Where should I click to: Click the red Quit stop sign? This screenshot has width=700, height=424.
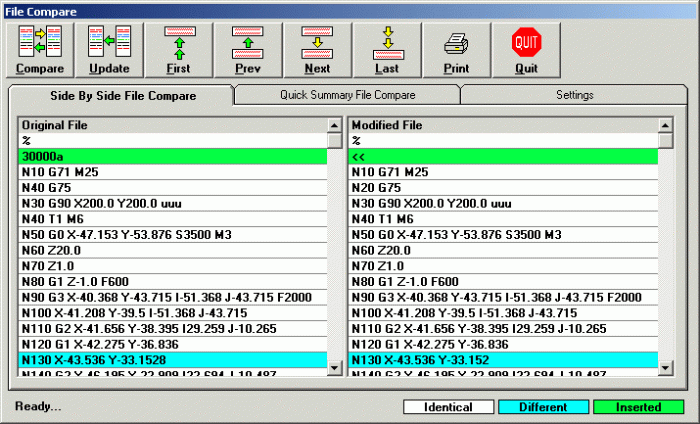pos(526,42)
